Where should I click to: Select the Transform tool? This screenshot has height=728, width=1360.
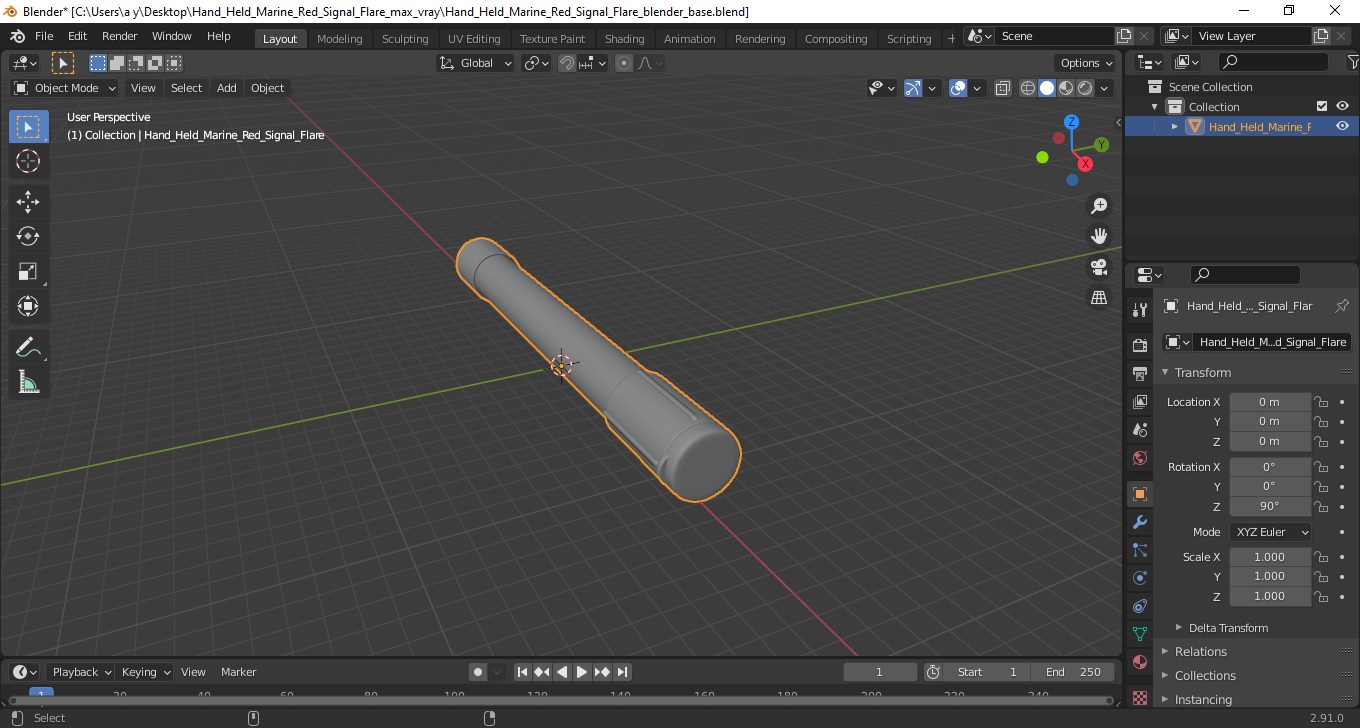coord(28,306)
